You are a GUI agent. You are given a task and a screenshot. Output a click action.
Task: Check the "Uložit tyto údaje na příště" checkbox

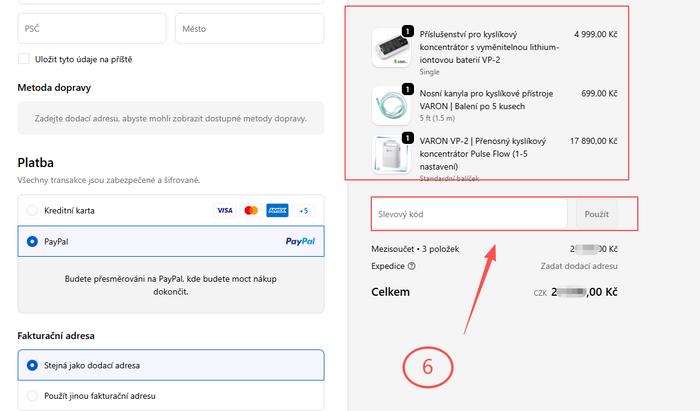point(24,59)
